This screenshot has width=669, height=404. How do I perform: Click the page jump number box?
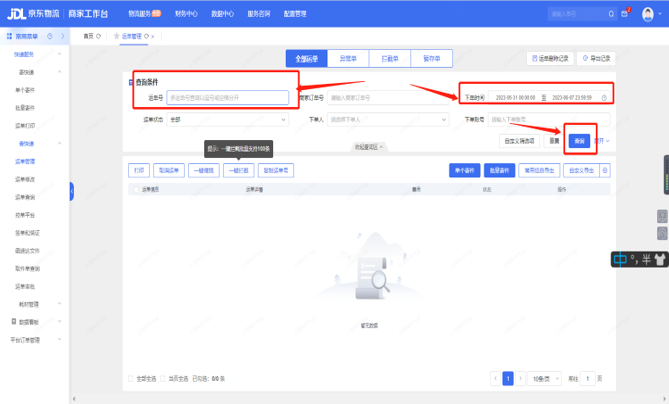(588, 378)
